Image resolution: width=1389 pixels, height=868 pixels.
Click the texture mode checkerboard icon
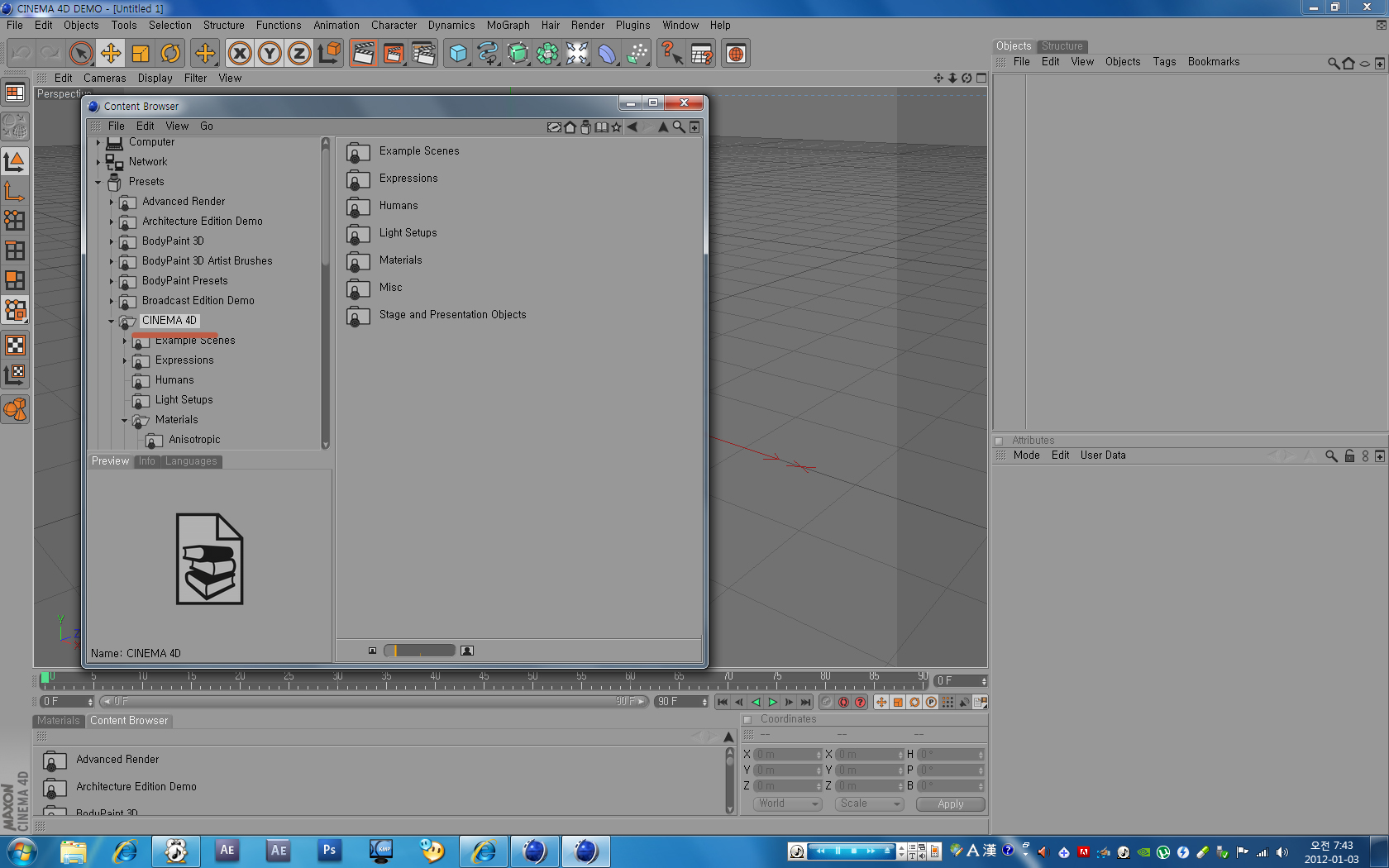15,345
